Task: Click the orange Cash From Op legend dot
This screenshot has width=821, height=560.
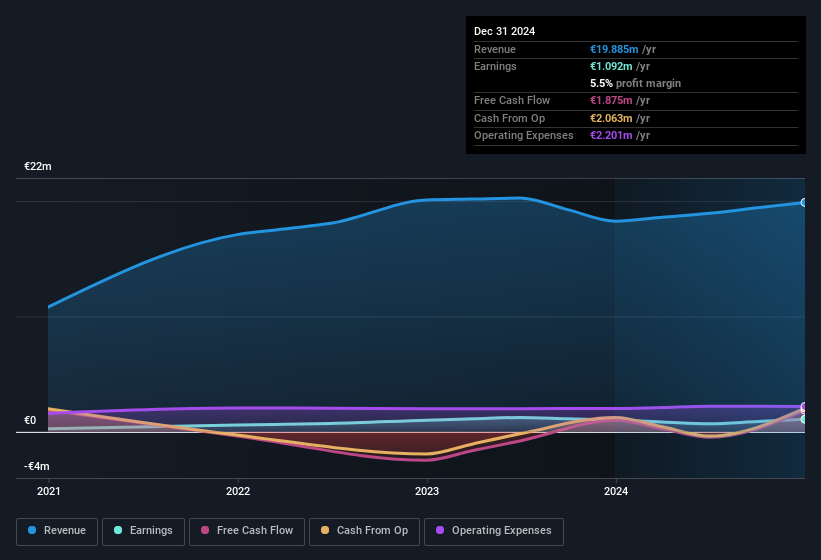Action: coord(325,530)
